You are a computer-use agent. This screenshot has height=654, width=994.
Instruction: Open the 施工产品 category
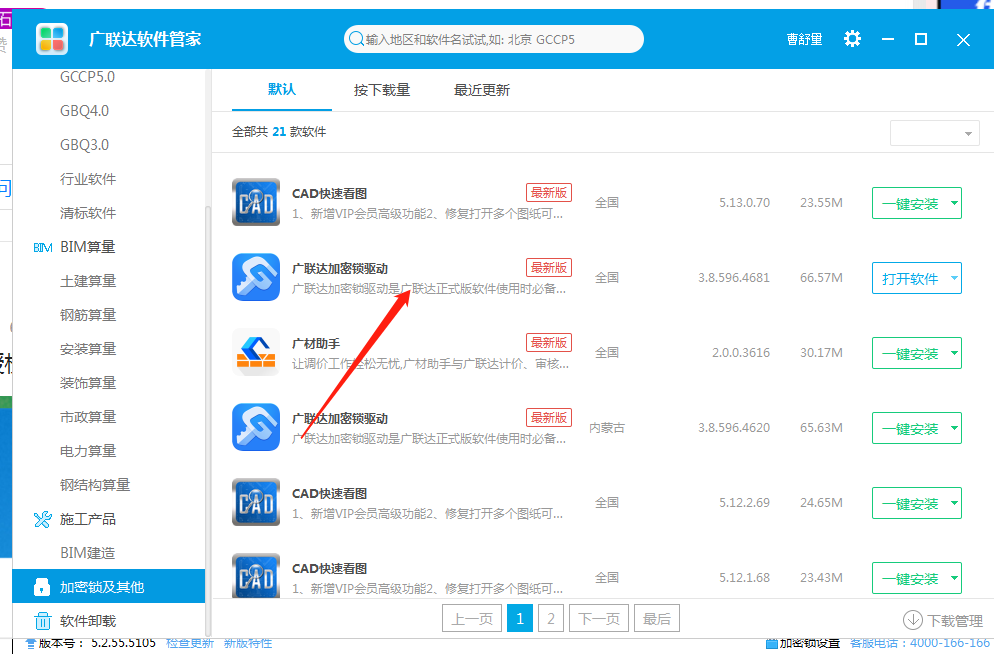(88, 519)
